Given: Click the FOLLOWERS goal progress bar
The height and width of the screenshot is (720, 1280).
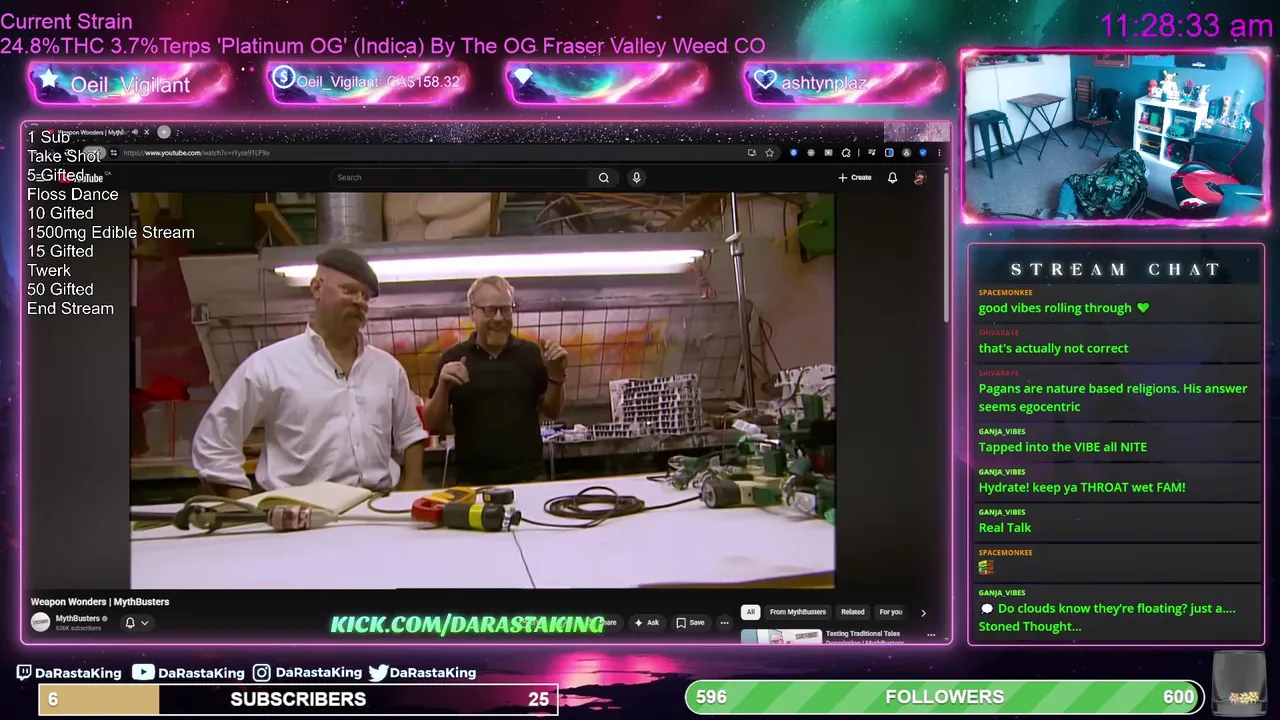Looking at the screenshot, I should (944, 697).
